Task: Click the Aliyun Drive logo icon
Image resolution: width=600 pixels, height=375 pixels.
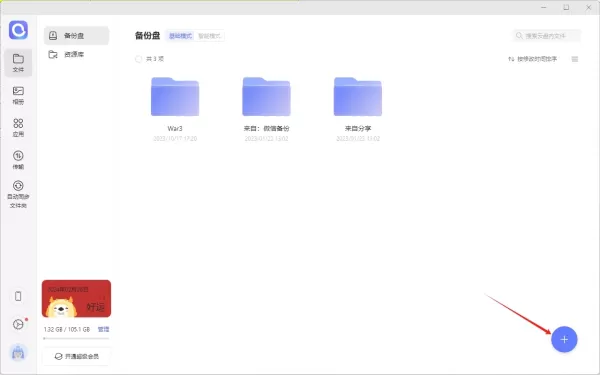Action: (18, 30)
